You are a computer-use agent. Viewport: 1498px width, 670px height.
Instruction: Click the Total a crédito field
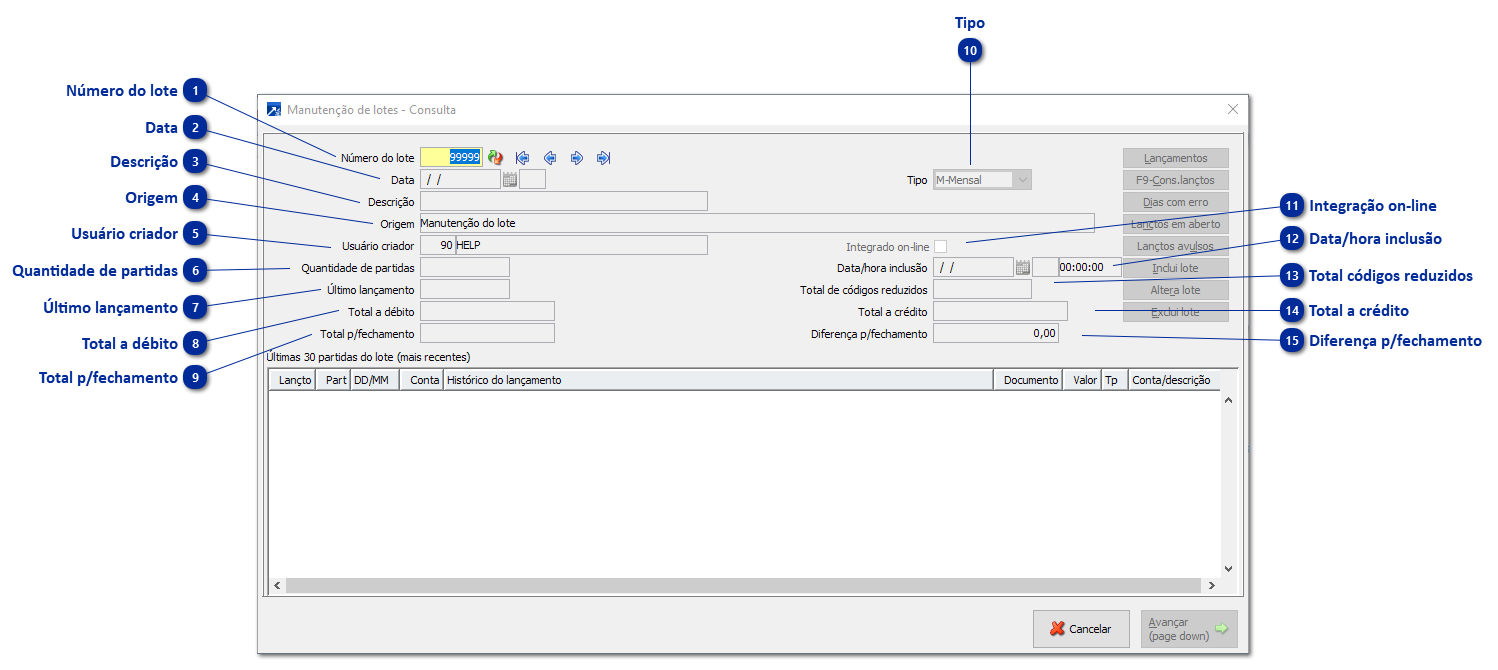tap(1000, 311)
